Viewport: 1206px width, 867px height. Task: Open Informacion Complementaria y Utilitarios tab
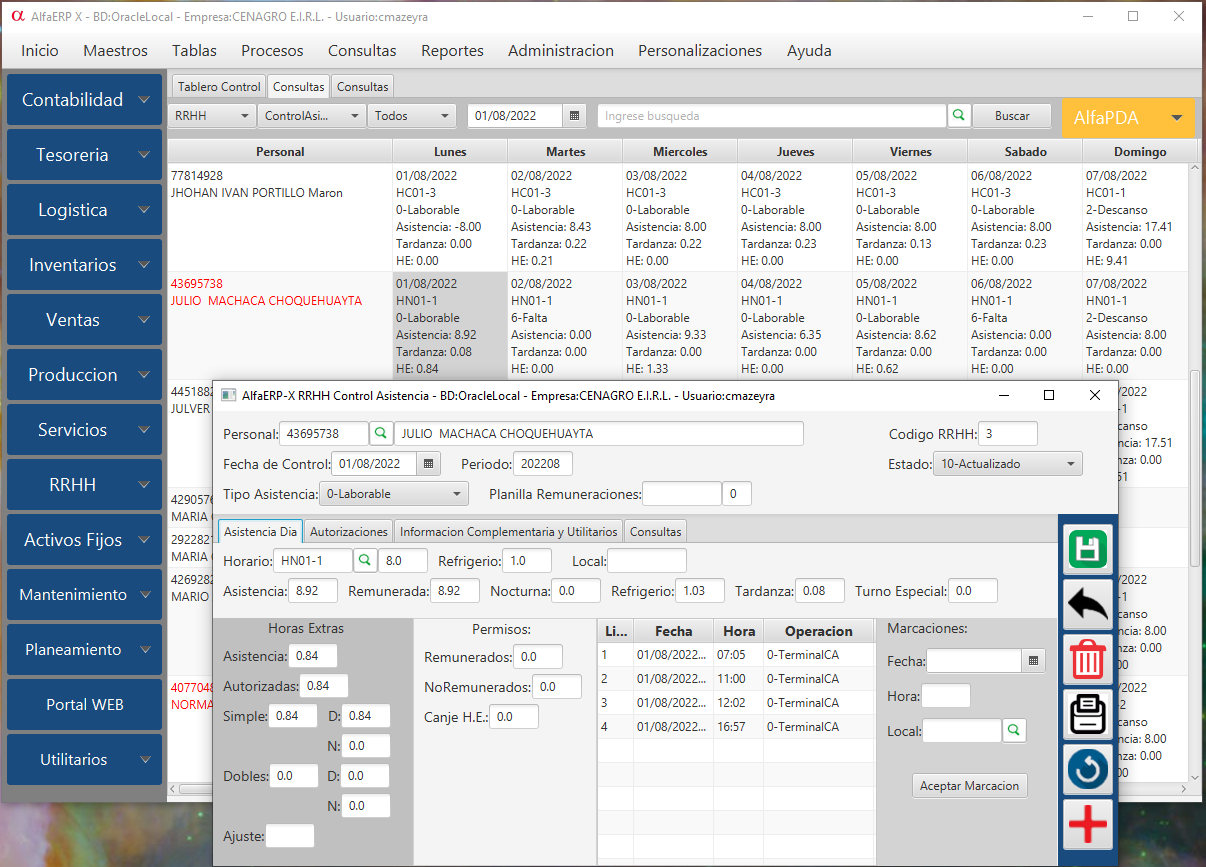coord(508,532)
